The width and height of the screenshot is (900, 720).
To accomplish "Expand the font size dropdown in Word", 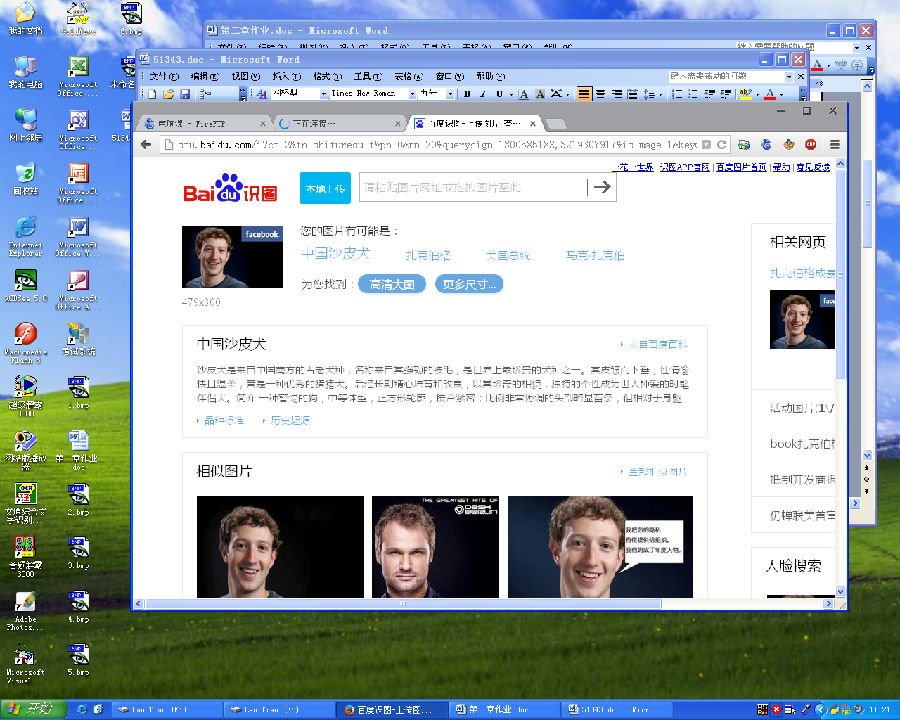I will point(451,94).
